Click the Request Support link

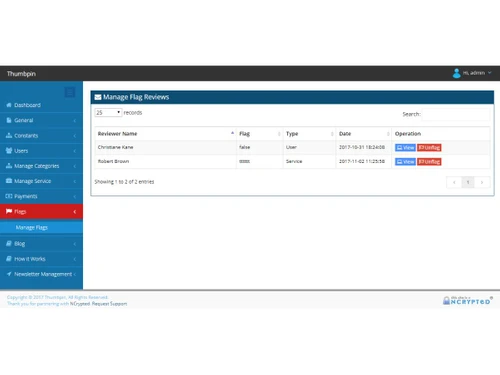pyautogui.click(x=109, y=304)
